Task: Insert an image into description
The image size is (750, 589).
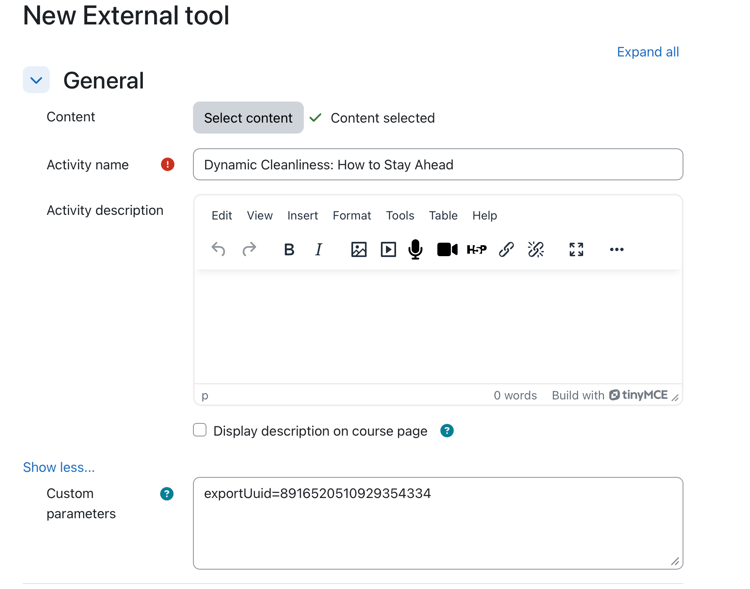Action: tap(359, 249)
